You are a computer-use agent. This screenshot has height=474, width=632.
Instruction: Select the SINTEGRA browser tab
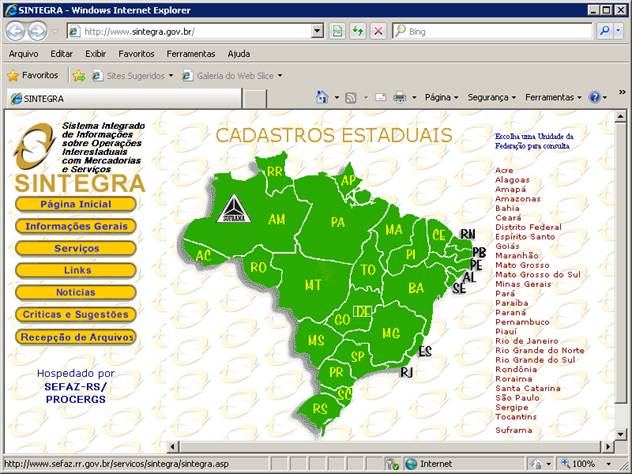[124, 98]
